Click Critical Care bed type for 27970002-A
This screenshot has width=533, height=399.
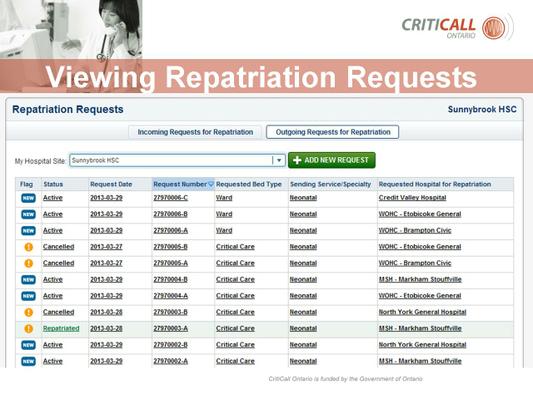coord(235,361)
